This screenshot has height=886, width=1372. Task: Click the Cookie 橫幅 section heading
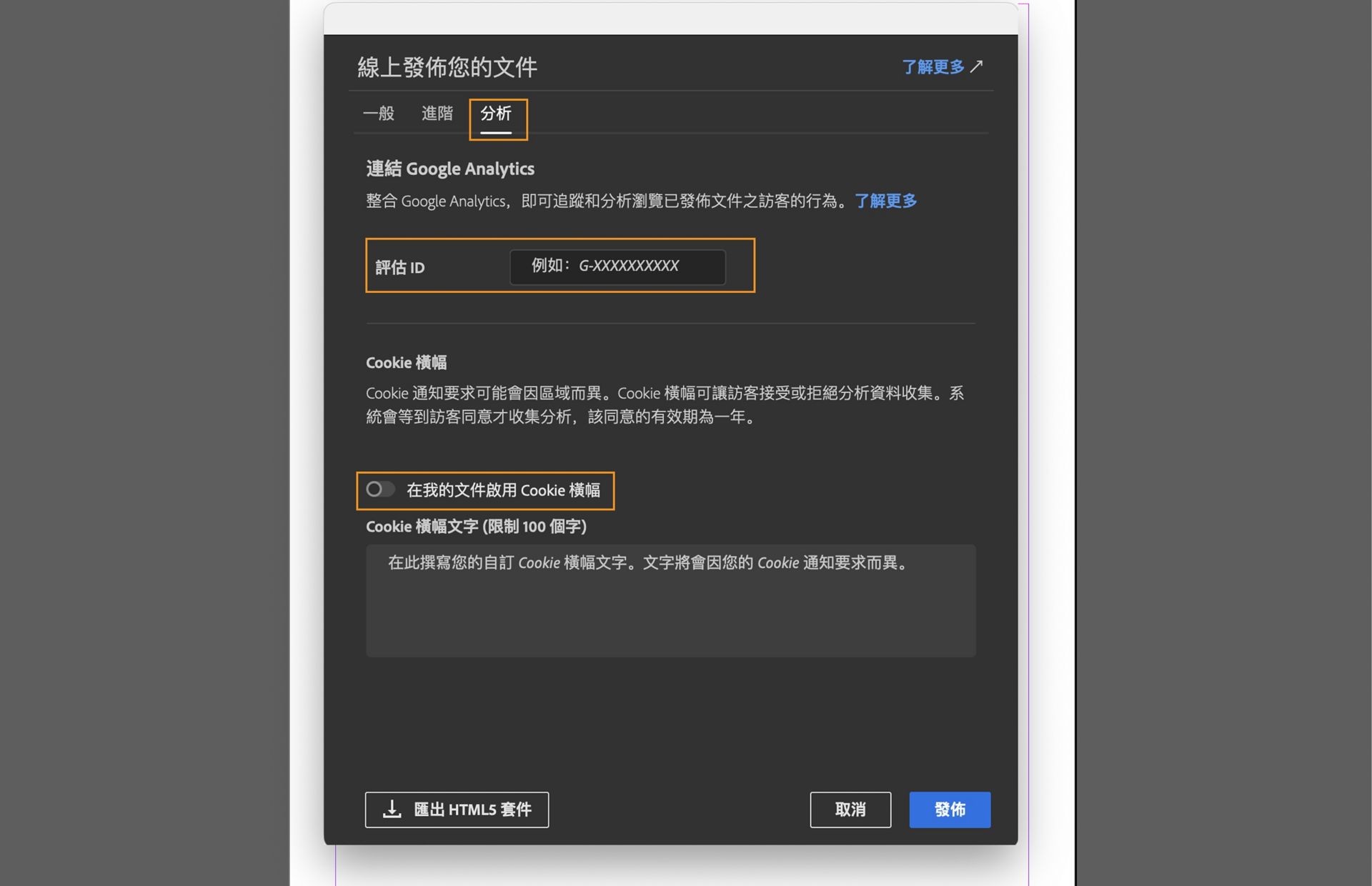click(407, 362)
